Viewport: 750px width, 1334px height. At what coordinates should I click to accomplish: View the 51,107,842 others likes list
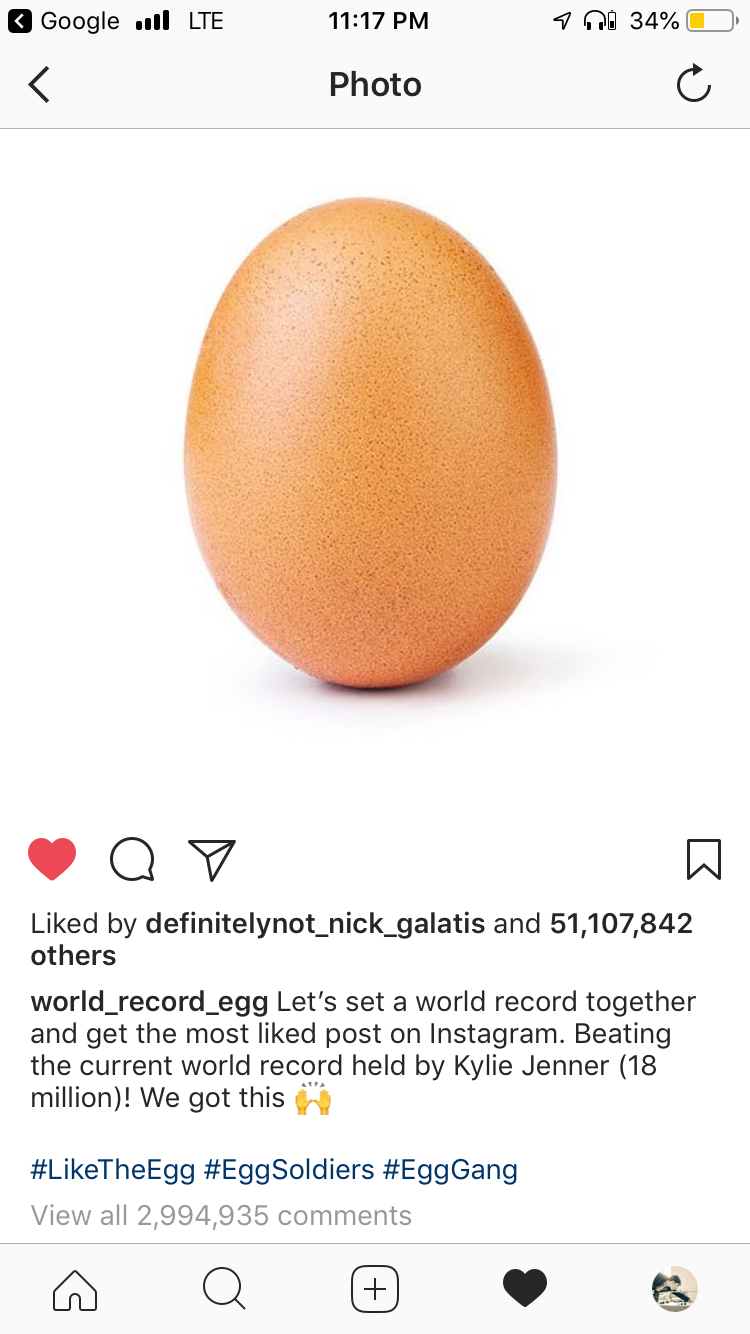coord(362,939)
